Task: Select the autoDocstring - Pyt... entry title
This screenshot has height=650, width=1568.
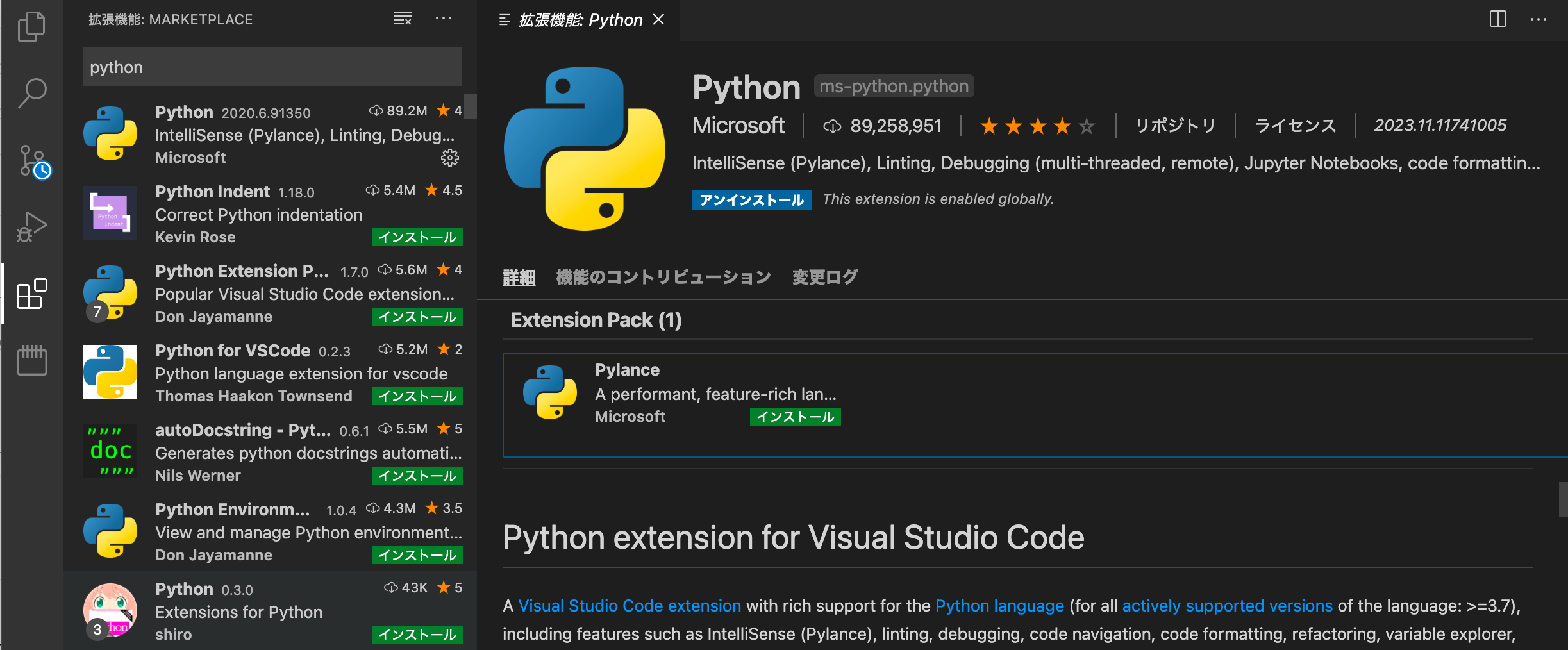Action: tap(243, 430)
